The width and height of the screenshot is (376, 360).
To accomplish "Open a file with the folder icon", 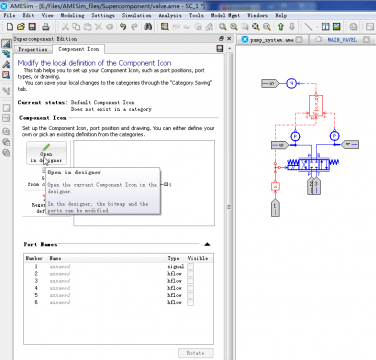I will point(21,27).
